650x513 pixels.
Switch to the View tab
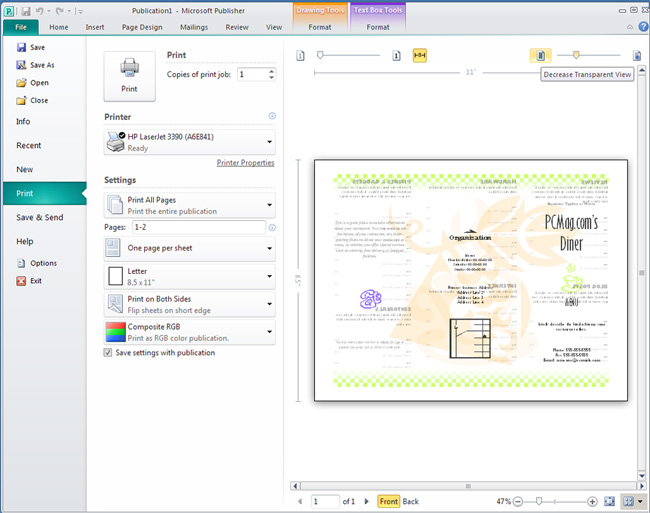(x=274, y=27)
